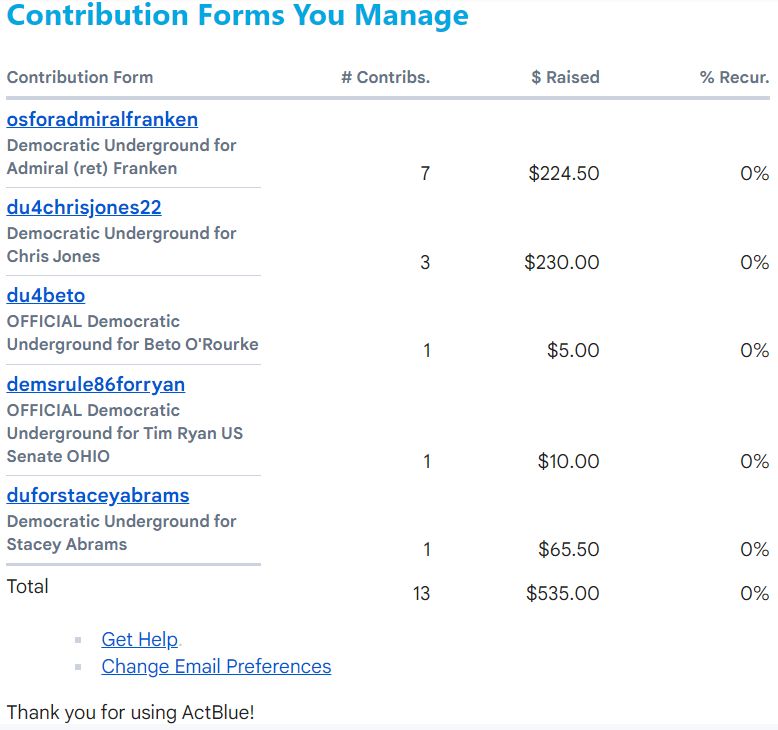Open Change Email Preferences link
The height and width of the screenshot is (730, 778).
click(x=216, y=667)
